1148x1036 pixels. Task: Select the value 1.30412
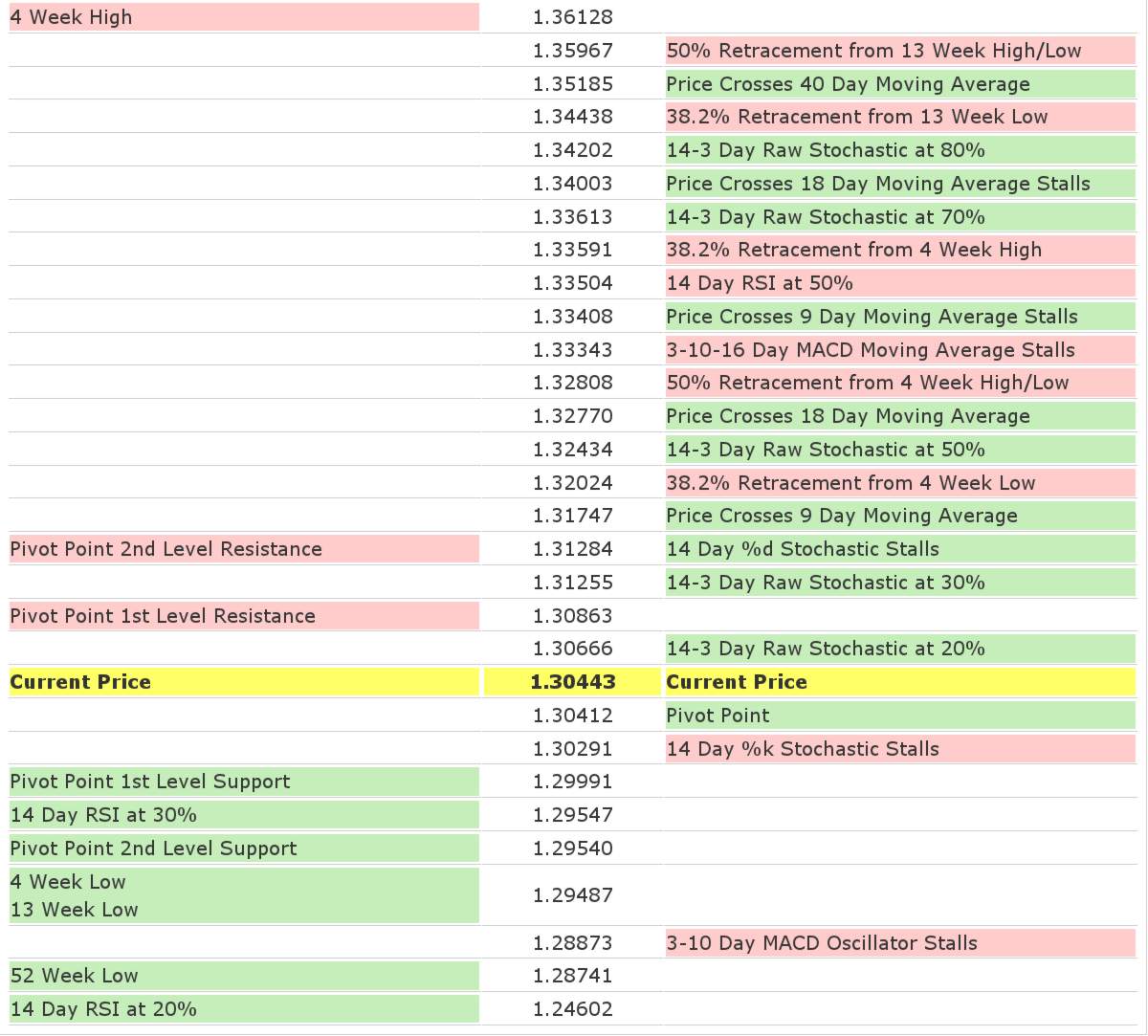pyautogui.click(x=573, y=716)
